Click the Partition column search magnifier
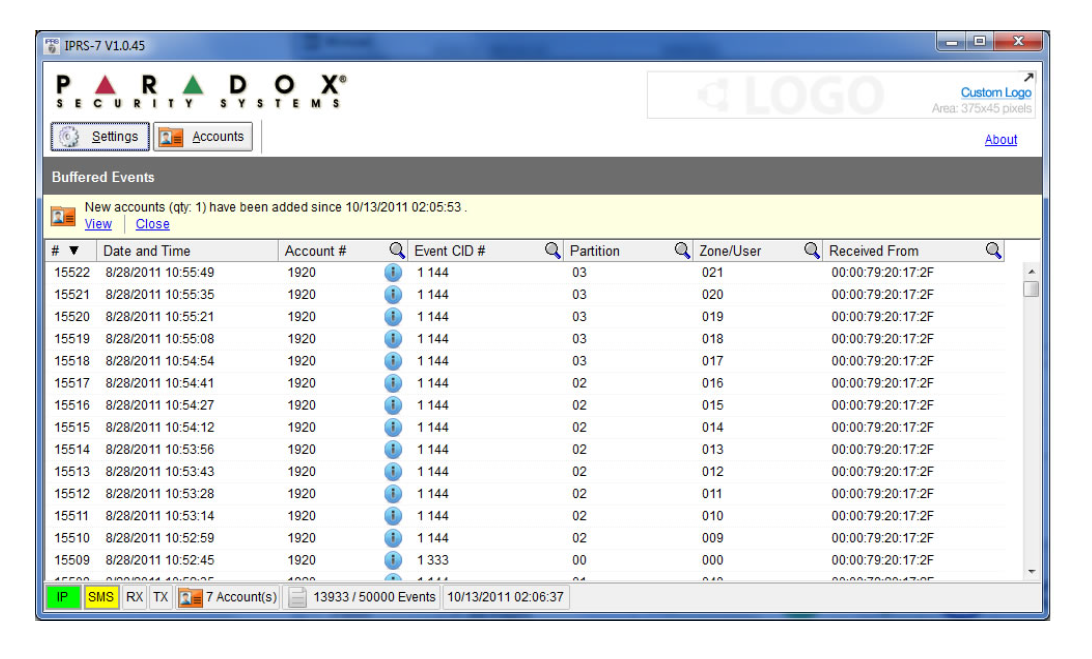 (682, 251)
